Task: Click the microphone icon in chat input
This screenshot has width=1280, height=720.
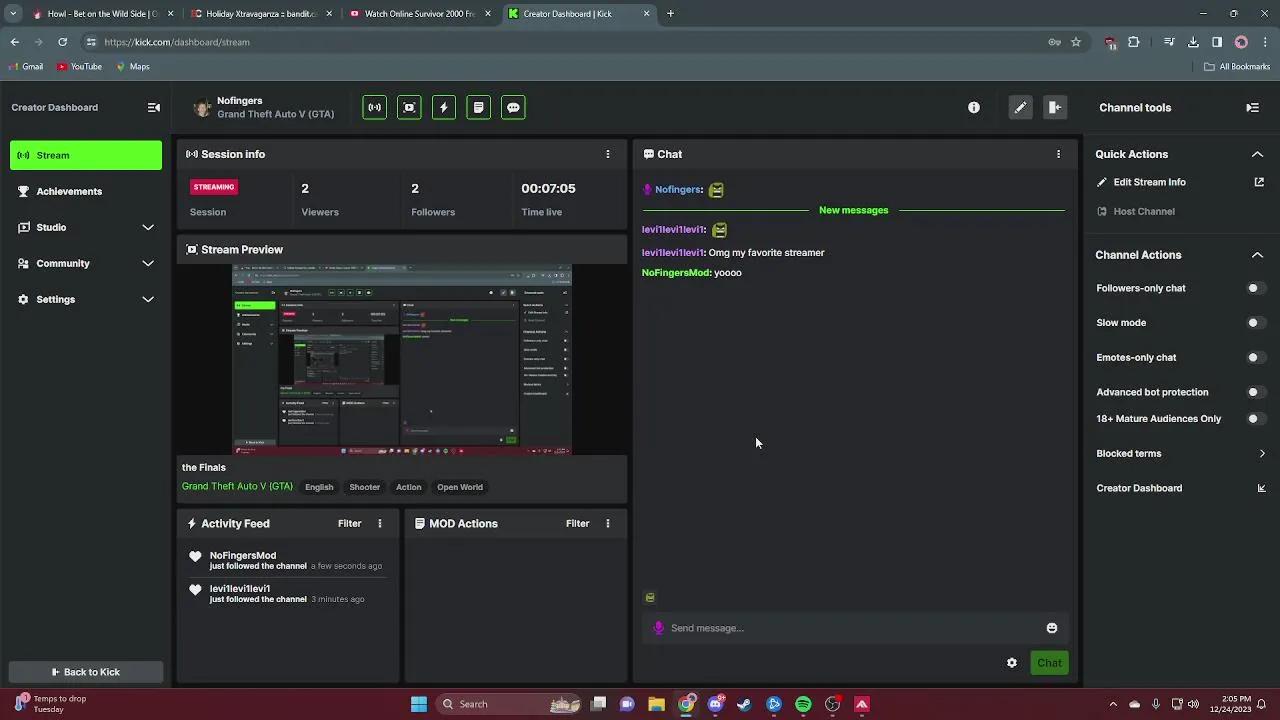Action: pyautogui.click(x=658, y=628)
